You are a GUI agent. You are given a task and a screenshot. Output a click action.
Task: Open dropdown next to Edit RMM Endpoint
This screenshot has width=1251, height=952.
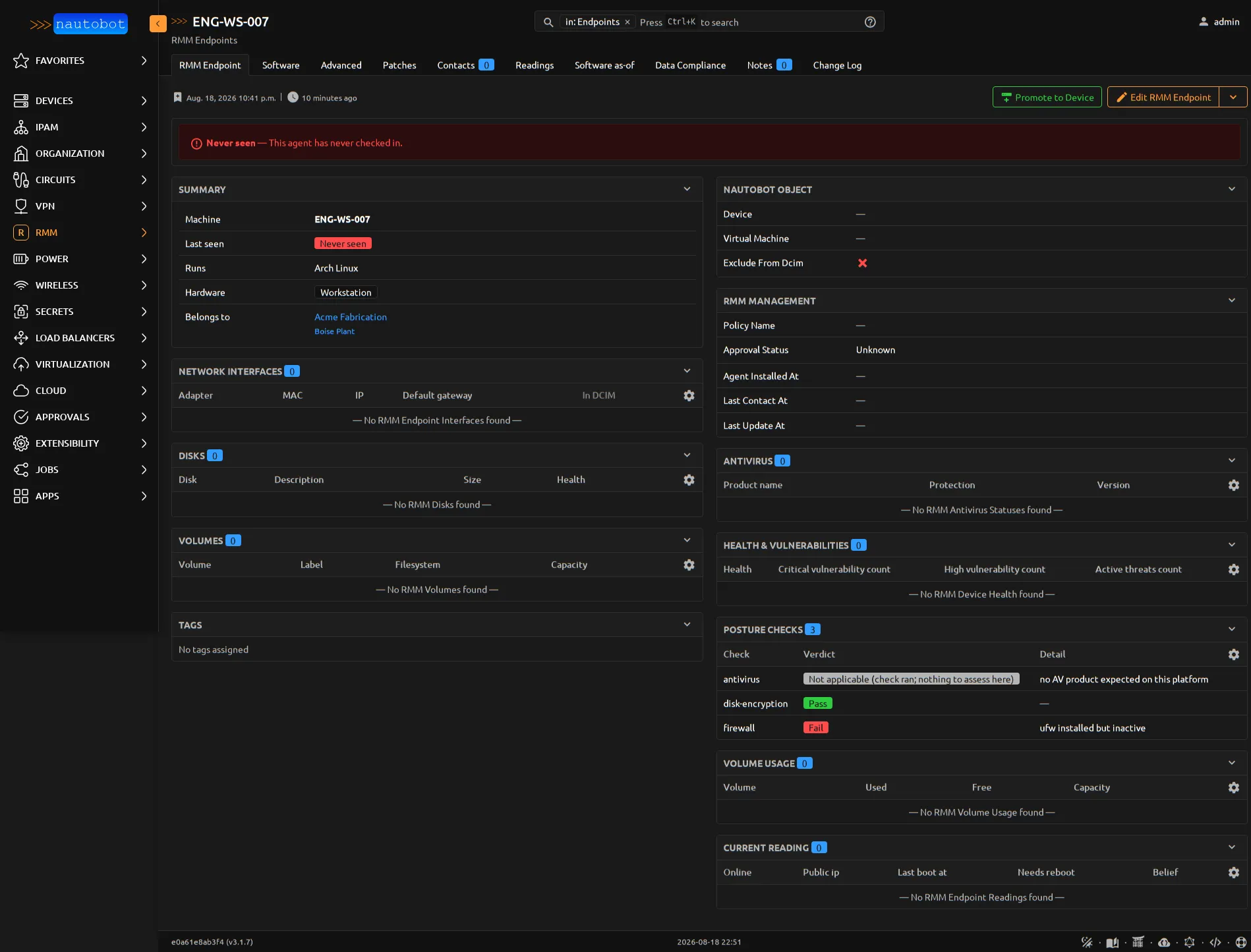(x=1233, y=97)
